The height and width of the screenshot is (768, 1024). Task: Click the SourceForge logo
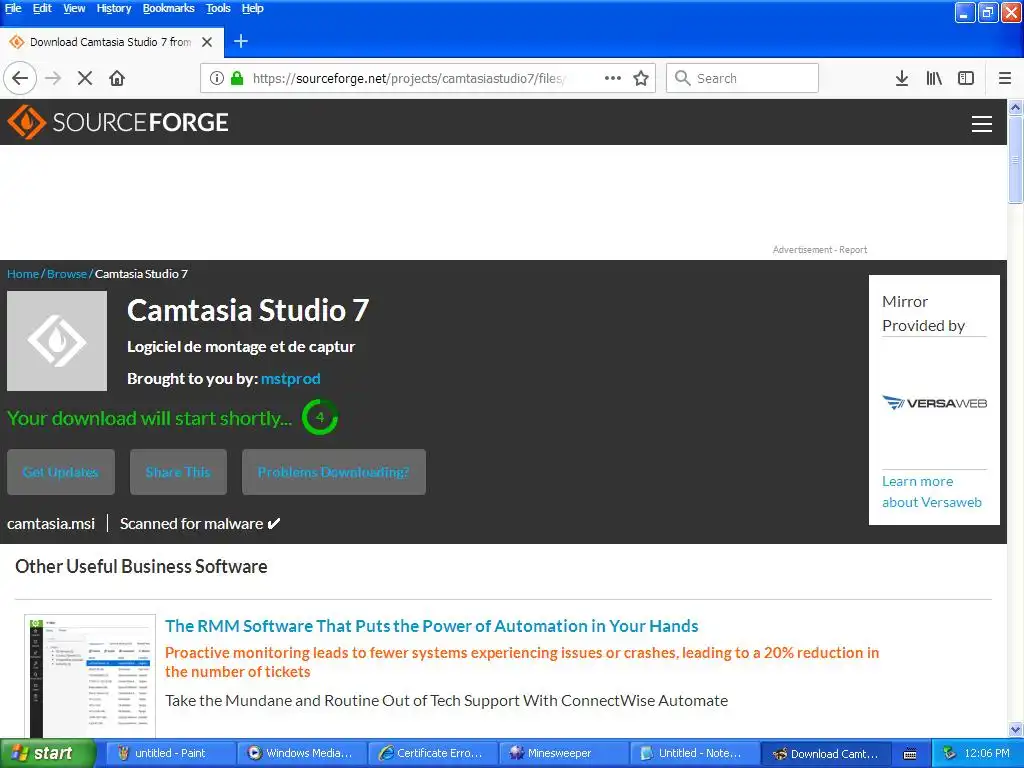pos(118,122)
